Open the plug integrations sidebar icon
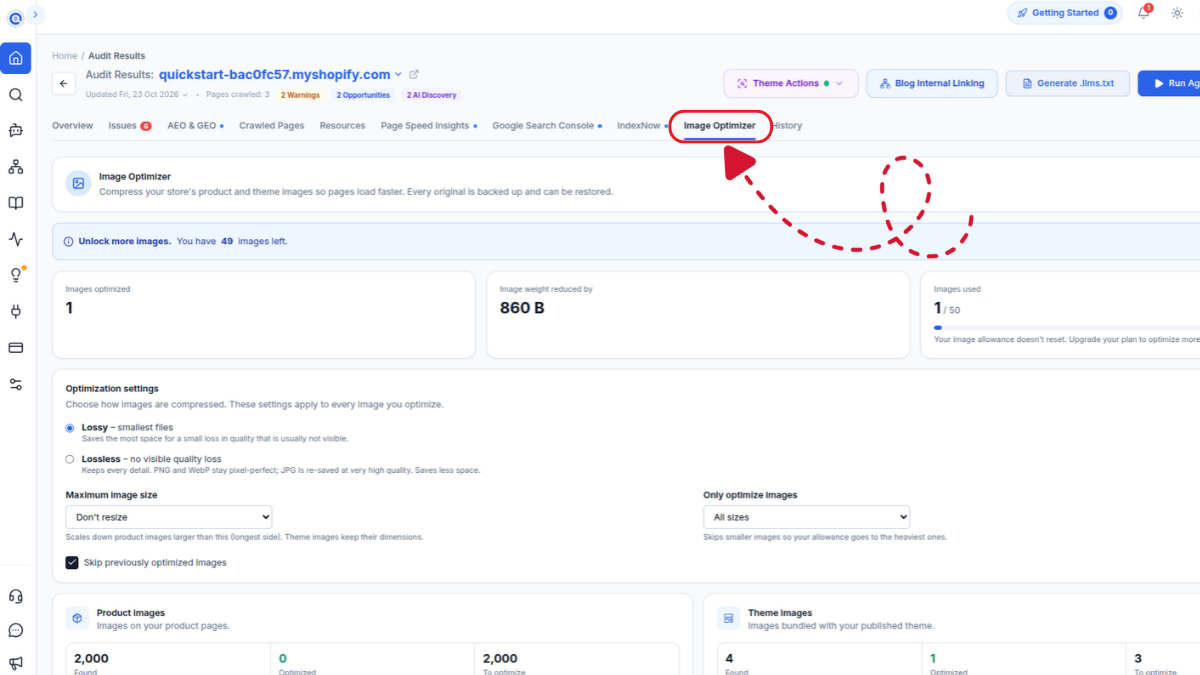The width and height of the screenshot is (1200, 675). tap(16, 311)
